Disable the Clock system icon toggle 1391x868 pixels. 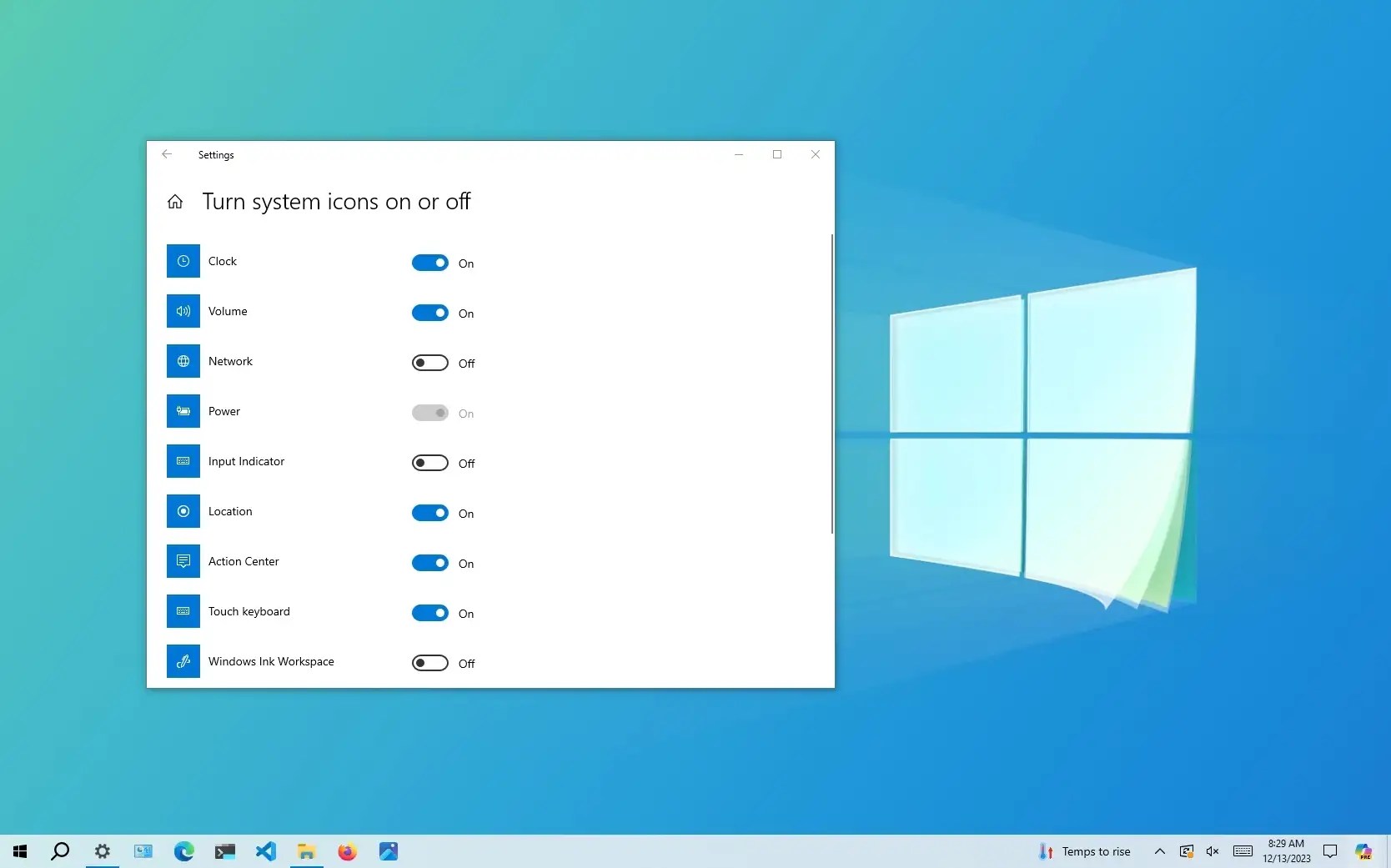point(430,263)
